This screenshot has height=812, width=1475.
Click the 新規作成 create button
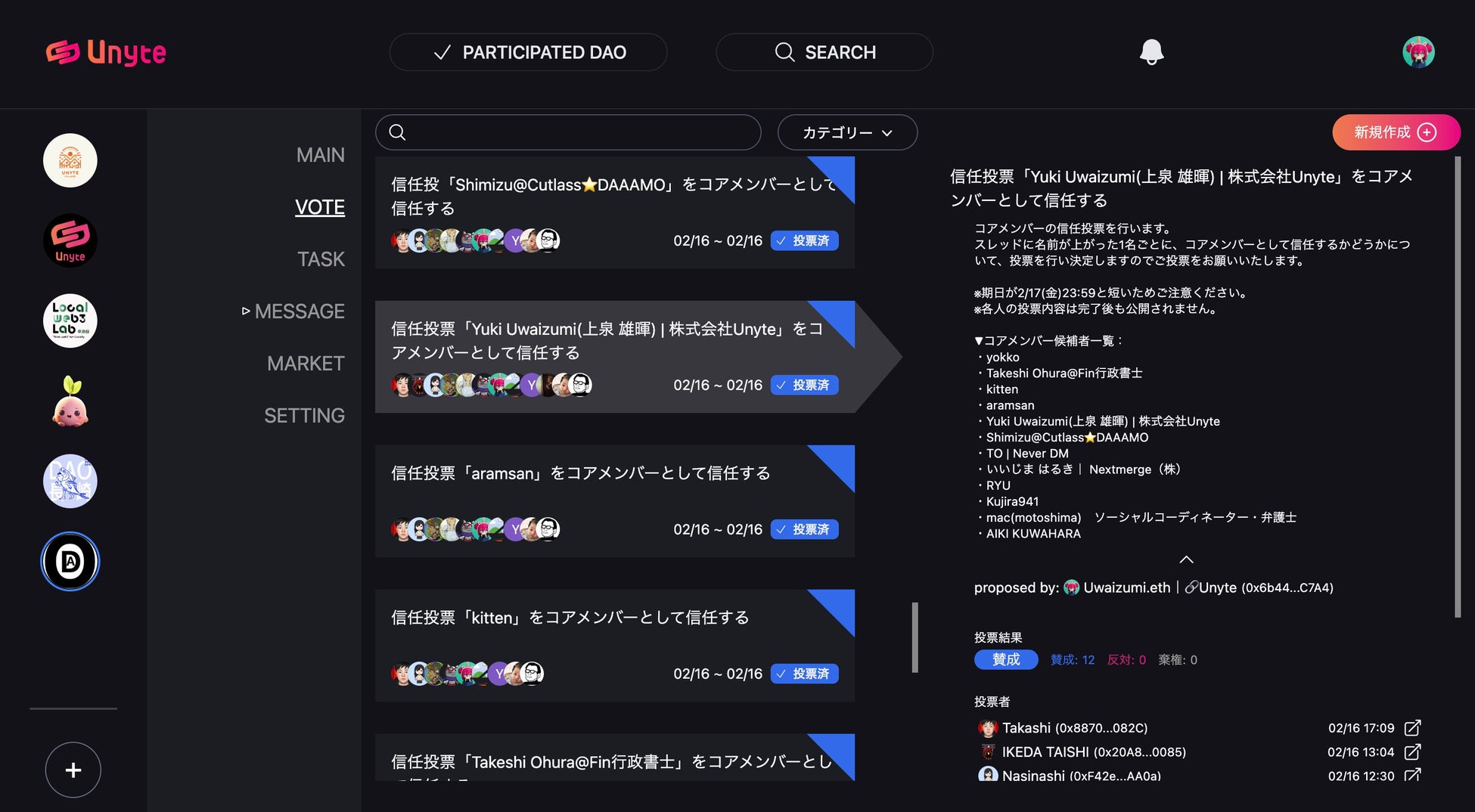coord(1396,132)
